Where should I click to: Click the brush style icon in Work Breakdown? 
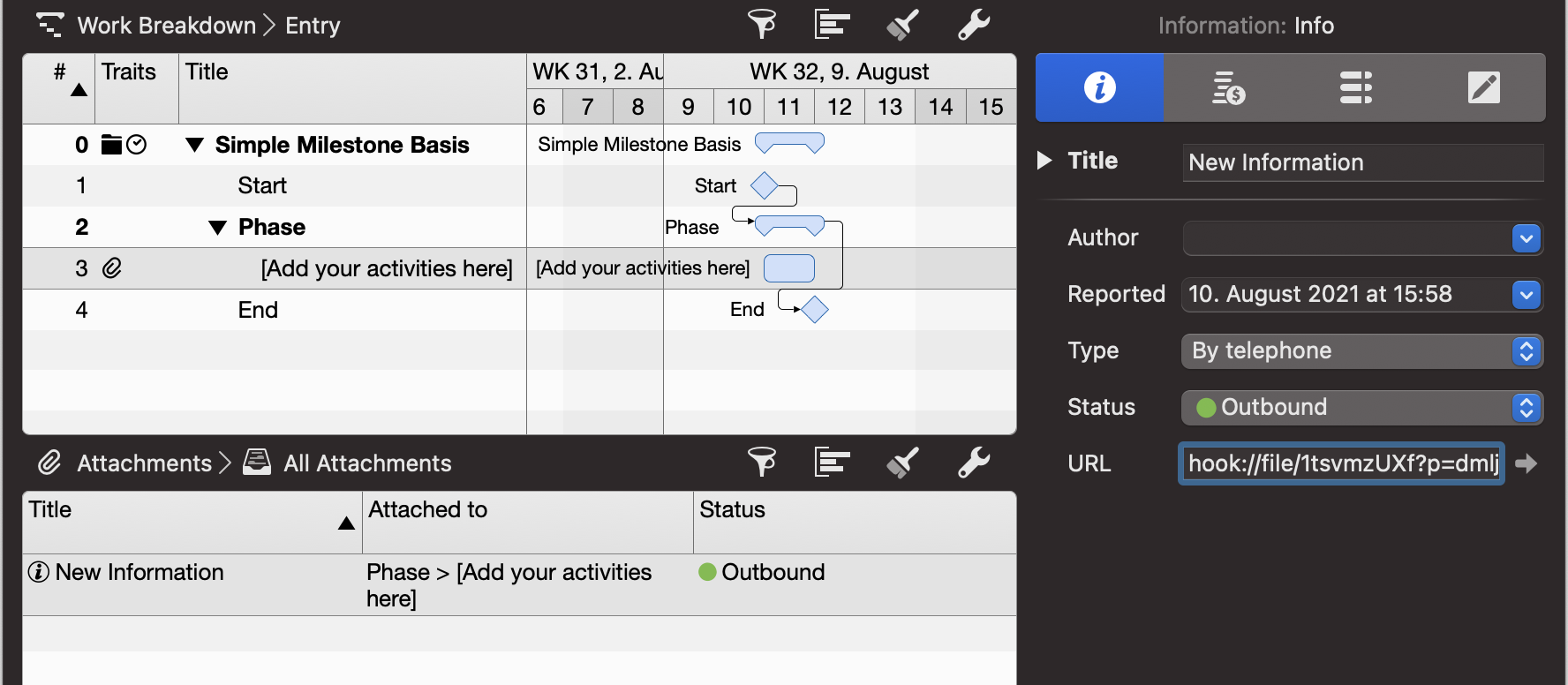tap(902, 25)
